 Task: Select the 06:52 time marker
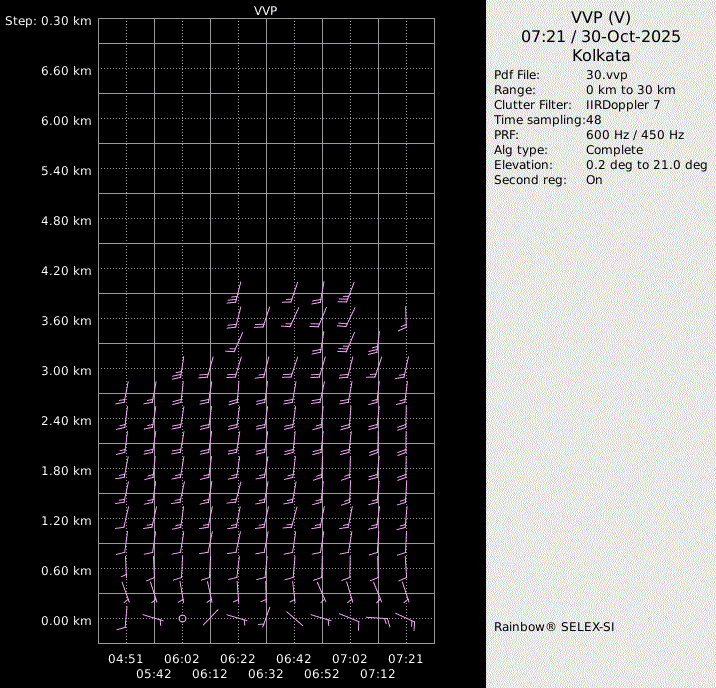(322, 674)
